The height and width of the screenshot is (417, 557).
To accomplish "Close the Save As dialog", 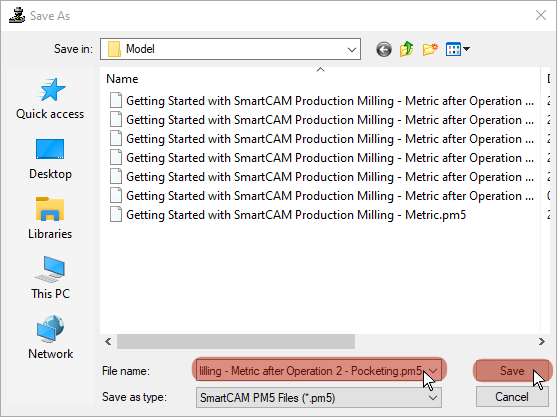I will (541, 15).
